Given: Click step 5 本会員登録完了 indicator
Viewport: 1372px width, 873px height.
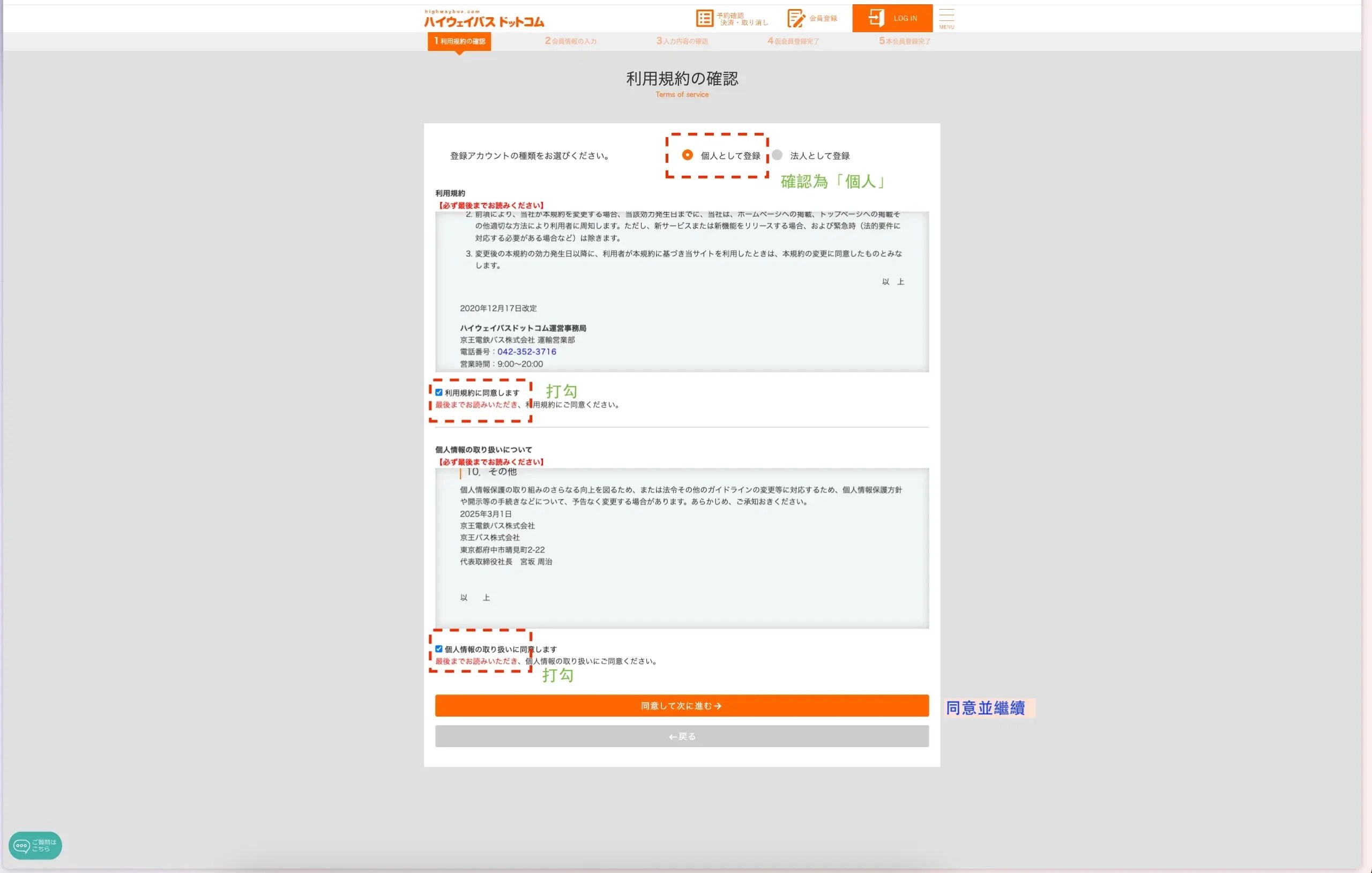Looking at the screenshot, I should tap(903, 40).
